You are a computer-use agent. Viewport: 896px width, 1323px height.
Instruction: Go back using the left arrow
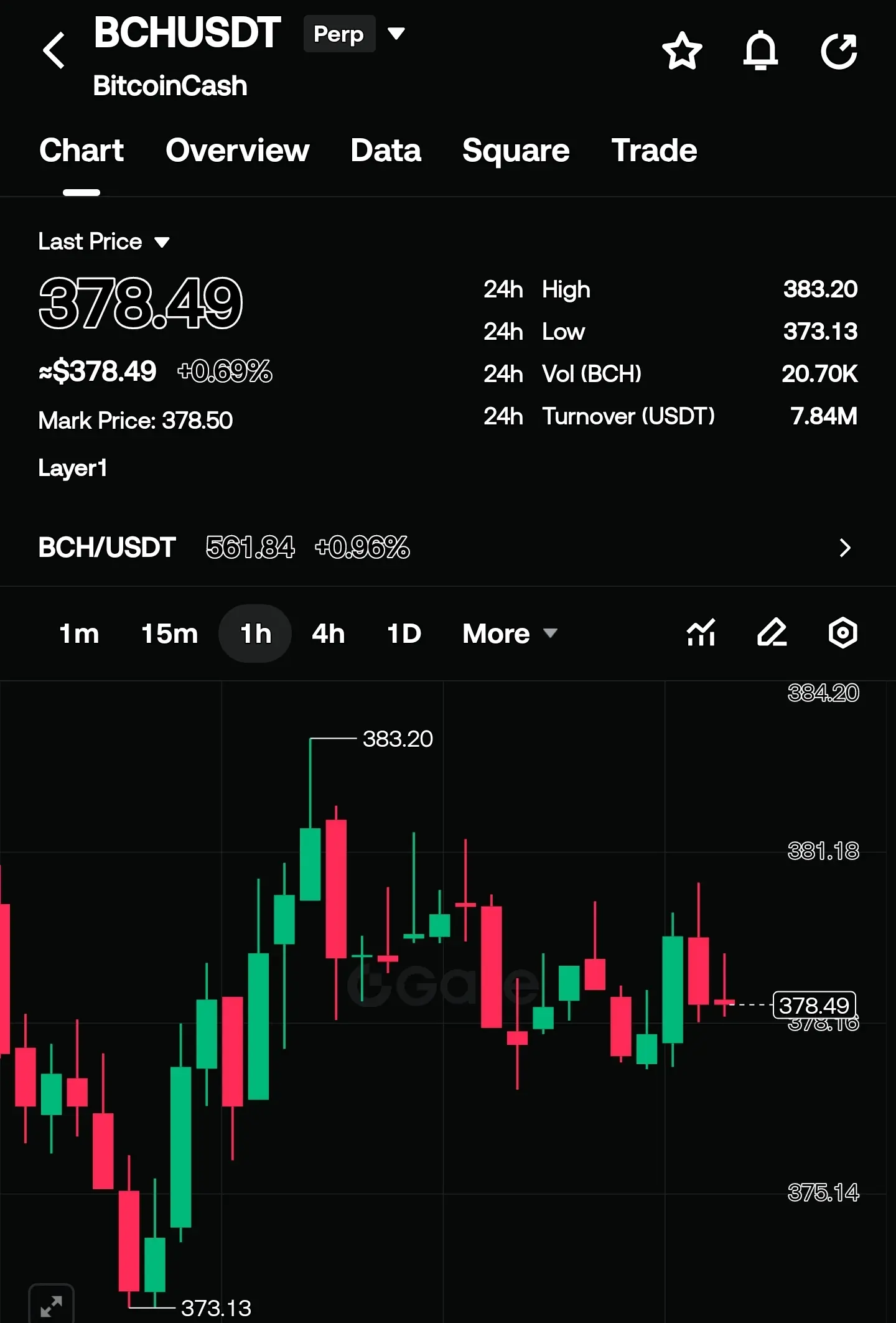coord(54,50)
